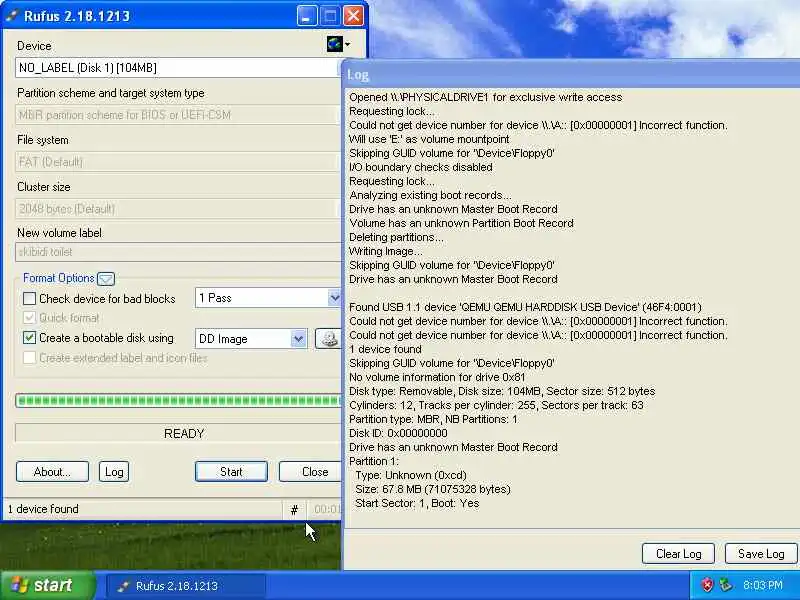Screen dimensions: 800x600
Task: Click the Close button in Rufus
Action: [x=310, y=472]
